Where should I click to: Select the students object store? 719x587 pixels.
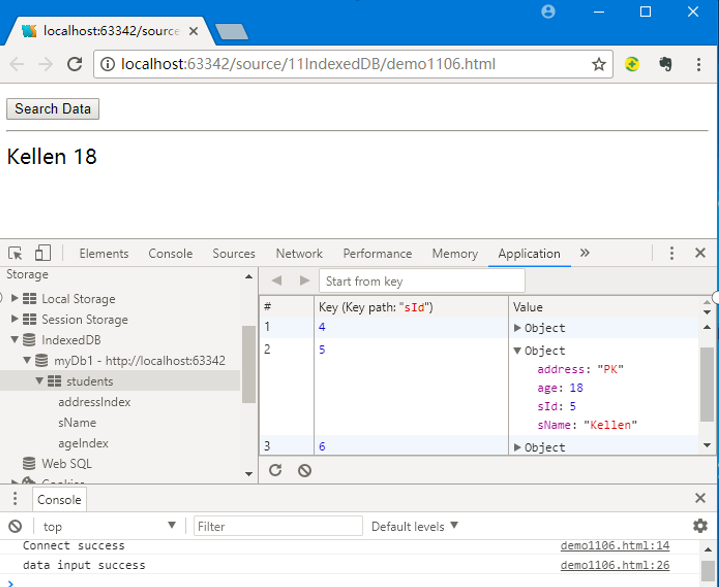coord(90,381)
